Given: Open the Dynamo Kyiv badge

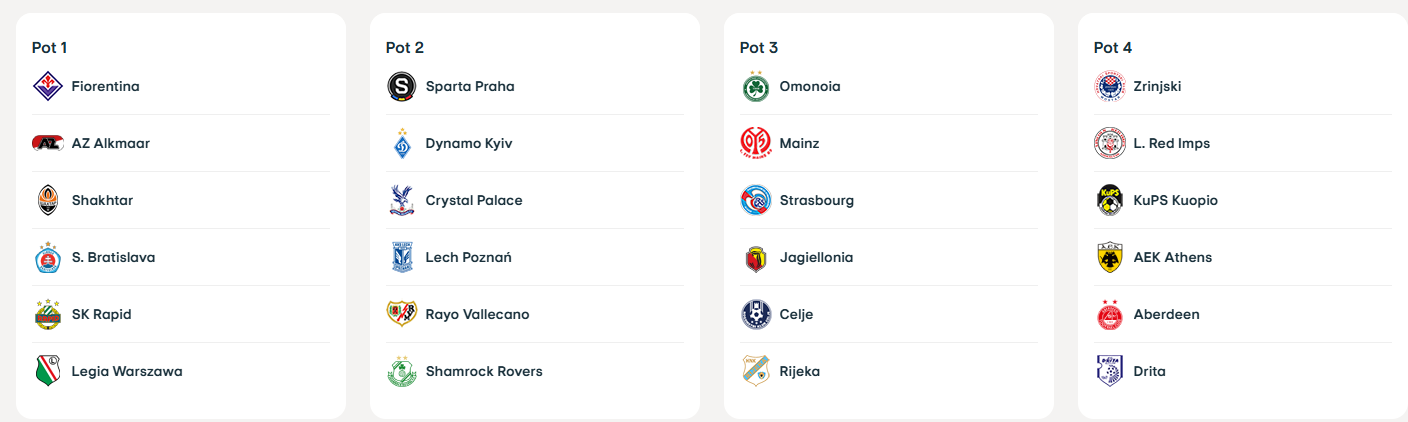Looking at the screenshot, I should click(401, 143).
